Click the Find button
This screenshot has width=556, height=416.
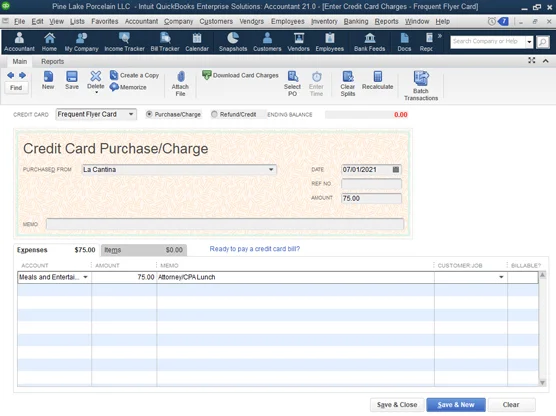[x=16, y=88]
